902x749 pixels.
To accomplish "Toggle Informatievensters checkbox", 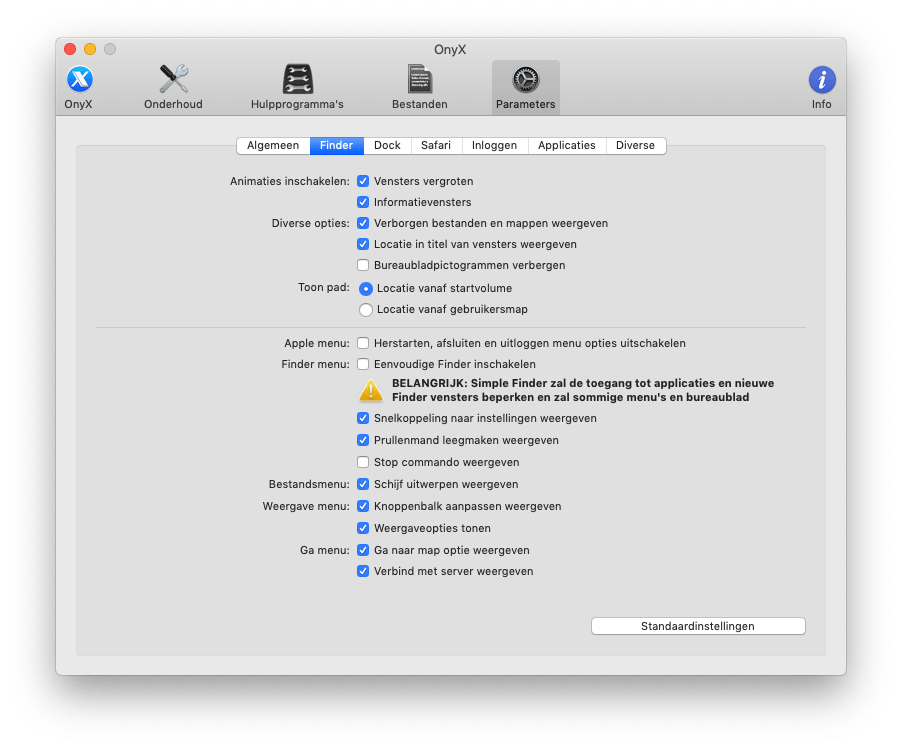I will tap(363, 202).
